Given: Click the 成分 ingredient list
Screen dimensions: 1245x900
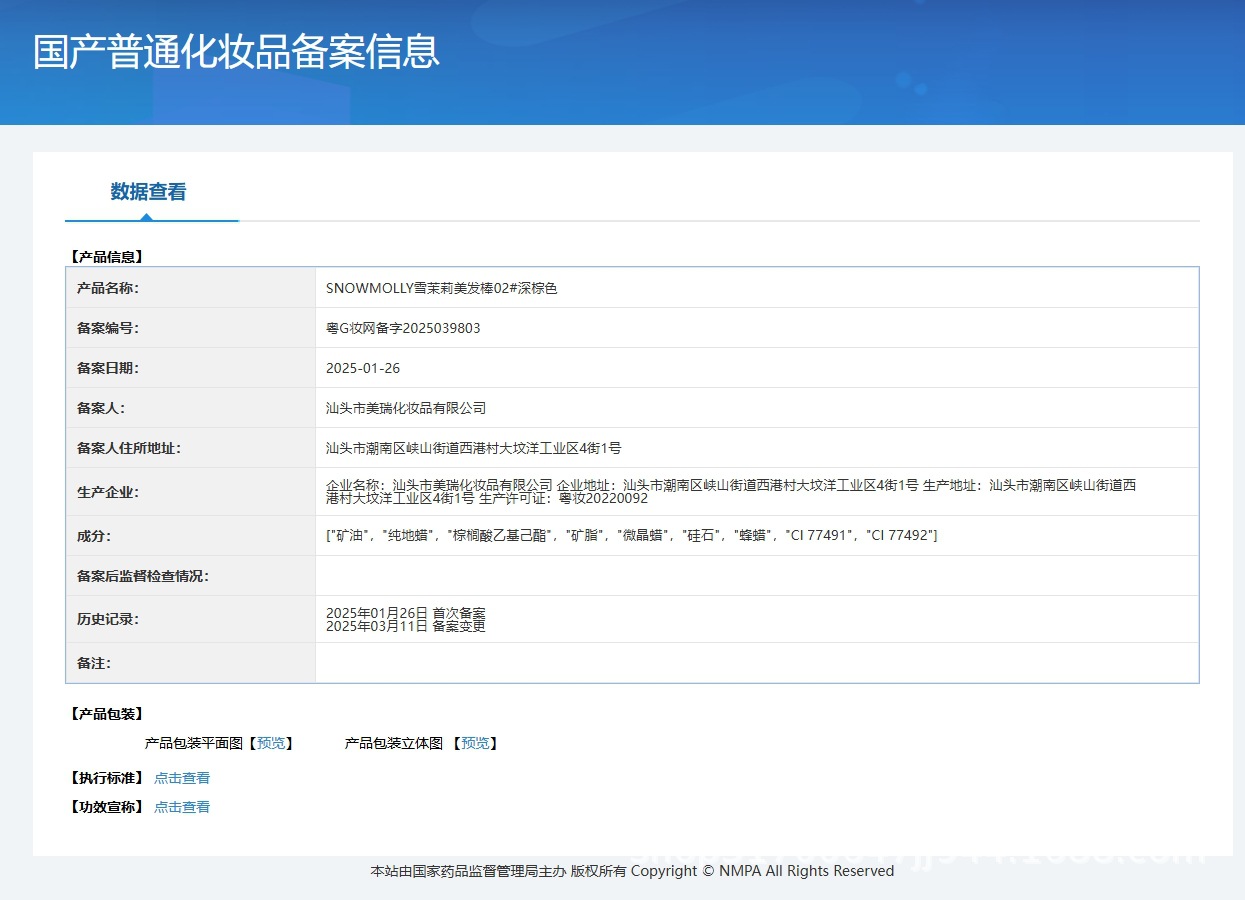Looking at the screenshot, I should pyautogui.click(x=631, y=536).
